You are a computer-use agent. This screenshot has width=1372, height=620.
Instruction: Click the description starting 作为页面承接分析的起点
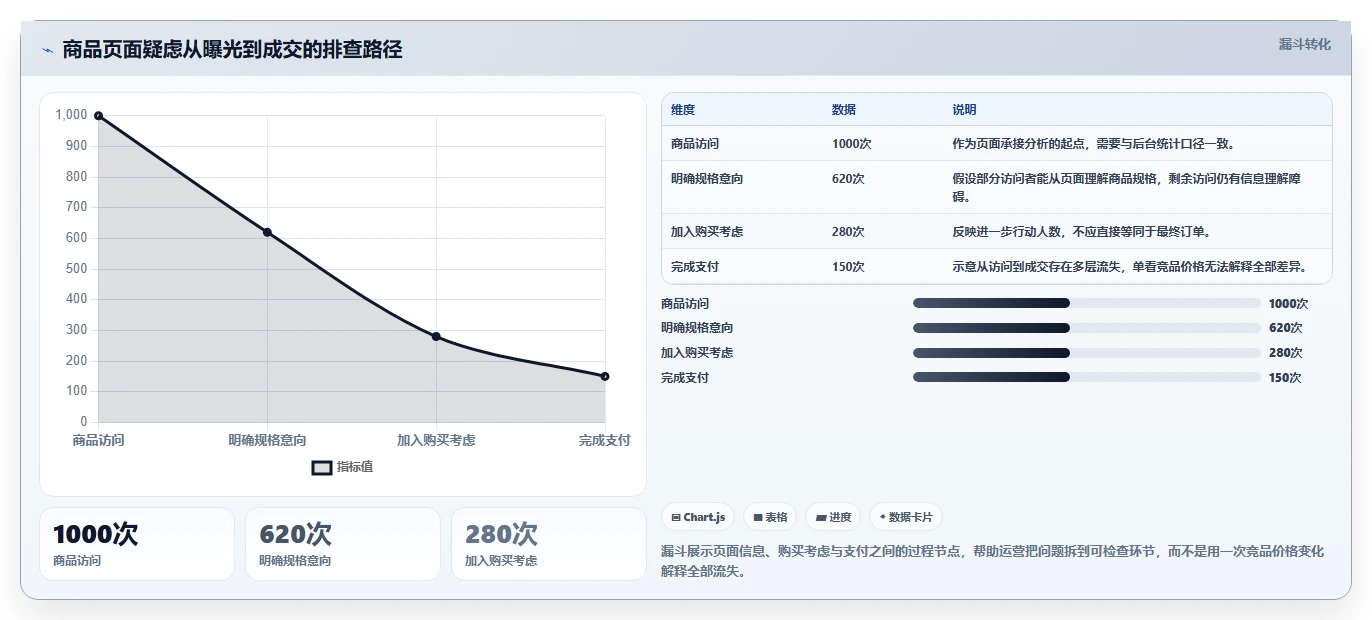(1095, 144)
